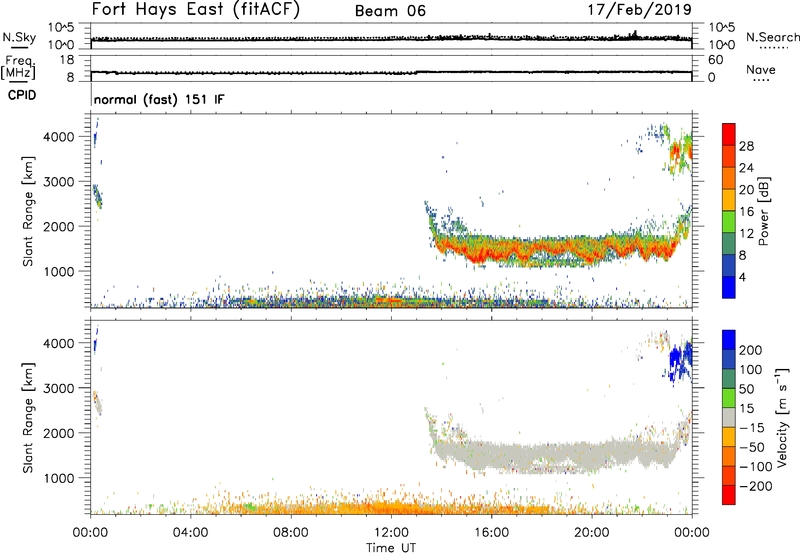Image resolution: width=800 pixels, height=554 pixels.
Task: Click the 28 label on power colorbar
Action: pos(746,146)
